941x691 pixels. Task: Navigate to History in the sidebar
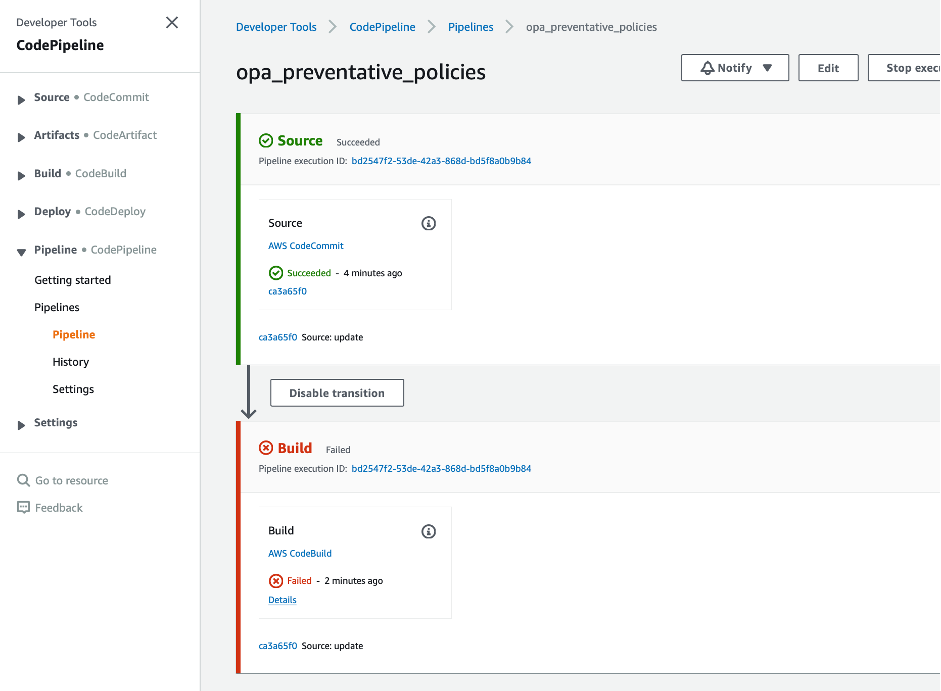pyautogui.click(x=70, y=361)
